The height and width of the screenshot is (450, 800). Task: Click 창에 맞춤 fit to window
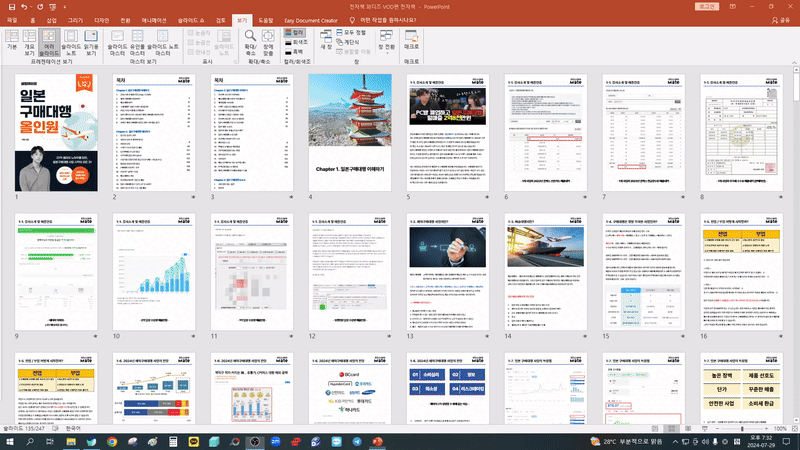[269, 40]
